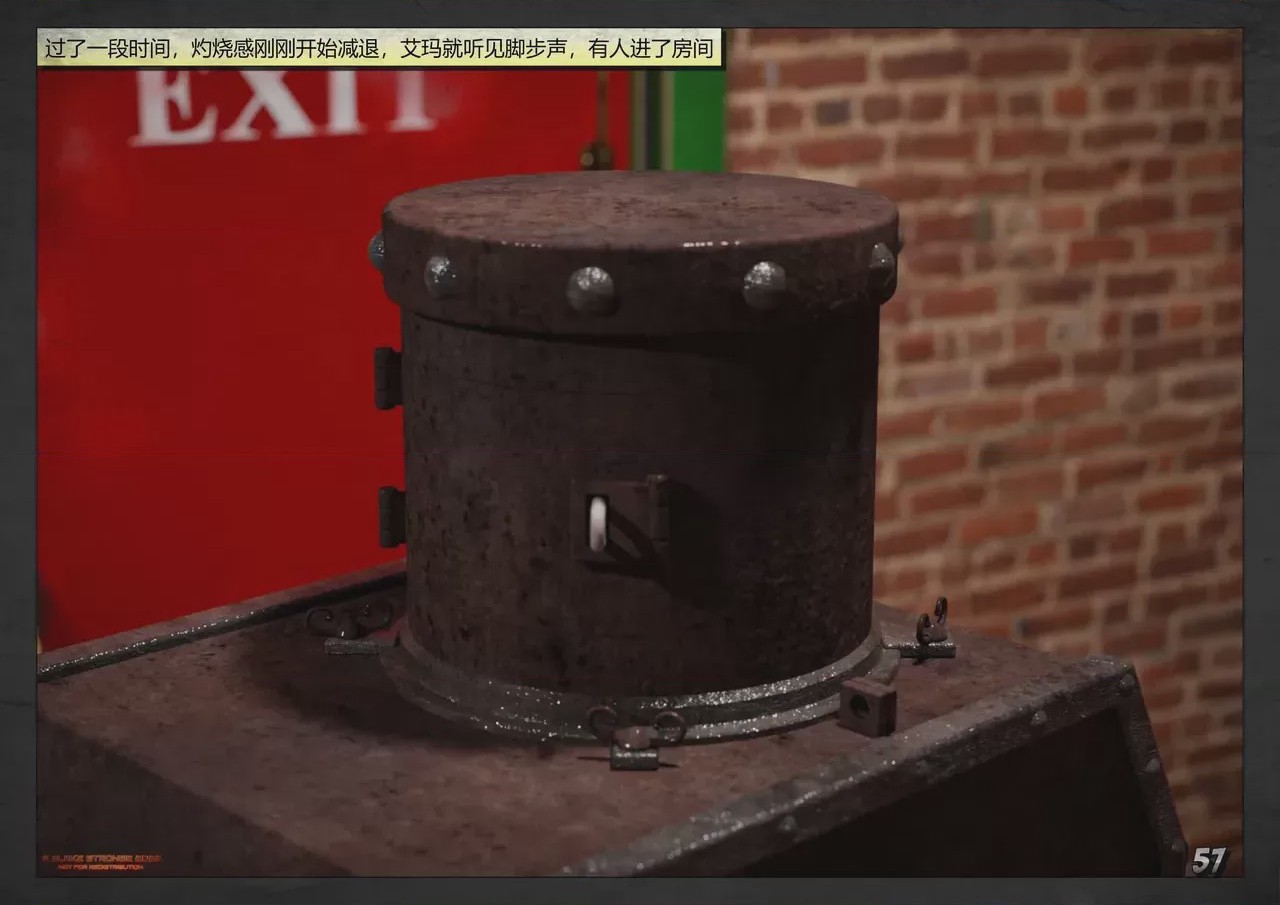
Task: Click the lower hinge on the cylinder
Action: 390,517
